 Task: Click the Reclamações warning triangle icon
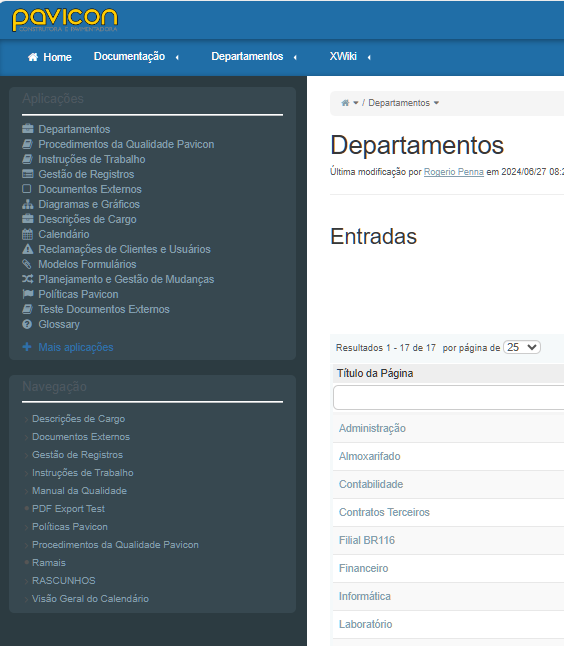point(28,249)
